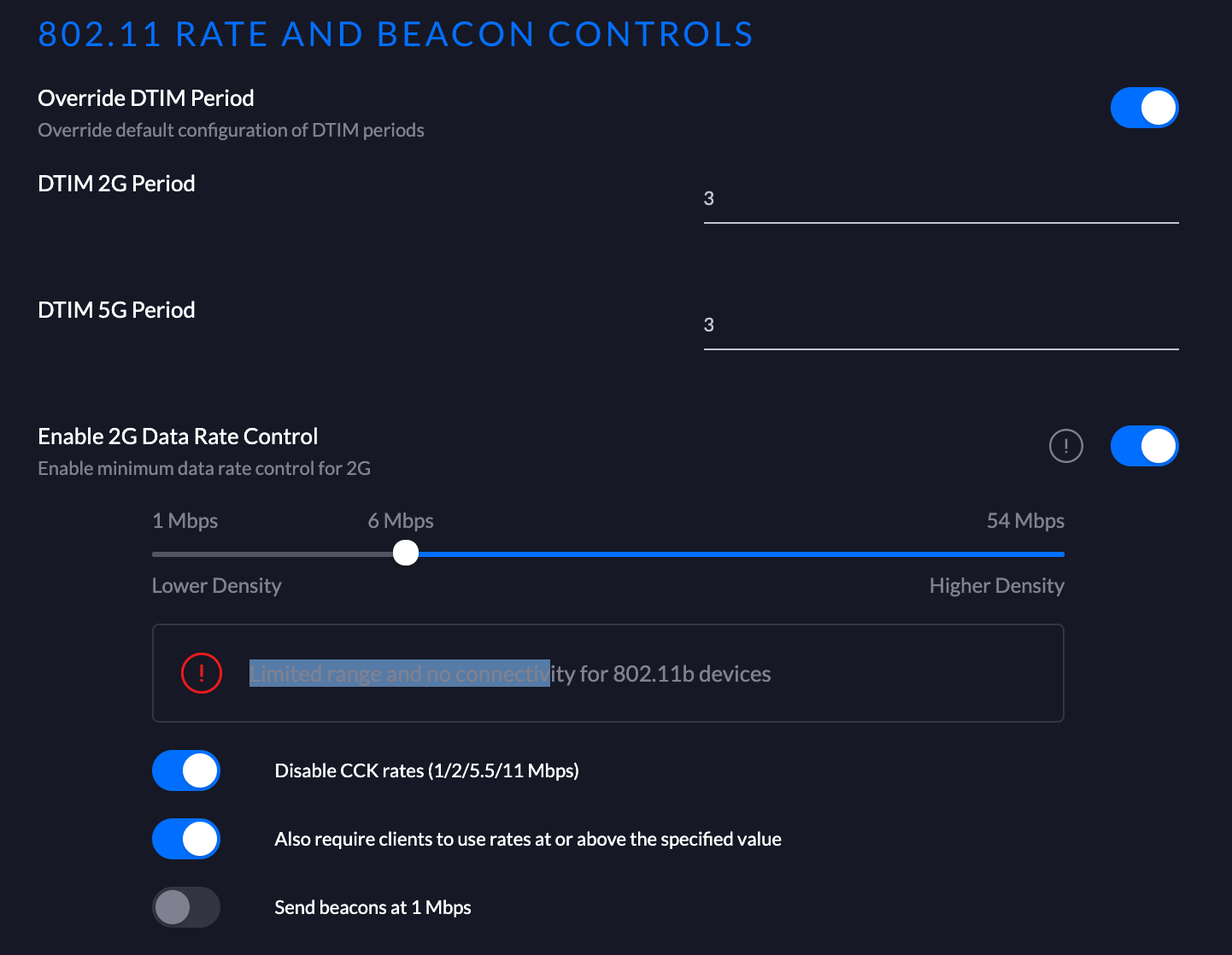1232x955 pixels.
Task: Click the Override default configuration description text
Action: [231, 130]
